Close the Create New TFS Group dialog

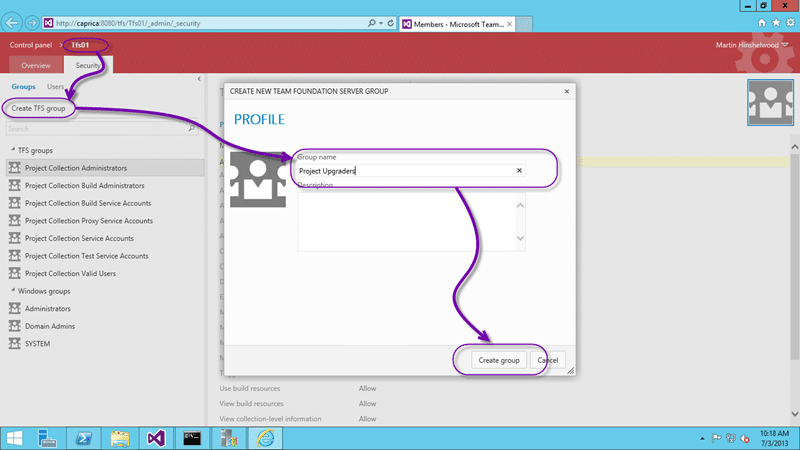click(x=566, y=91)
